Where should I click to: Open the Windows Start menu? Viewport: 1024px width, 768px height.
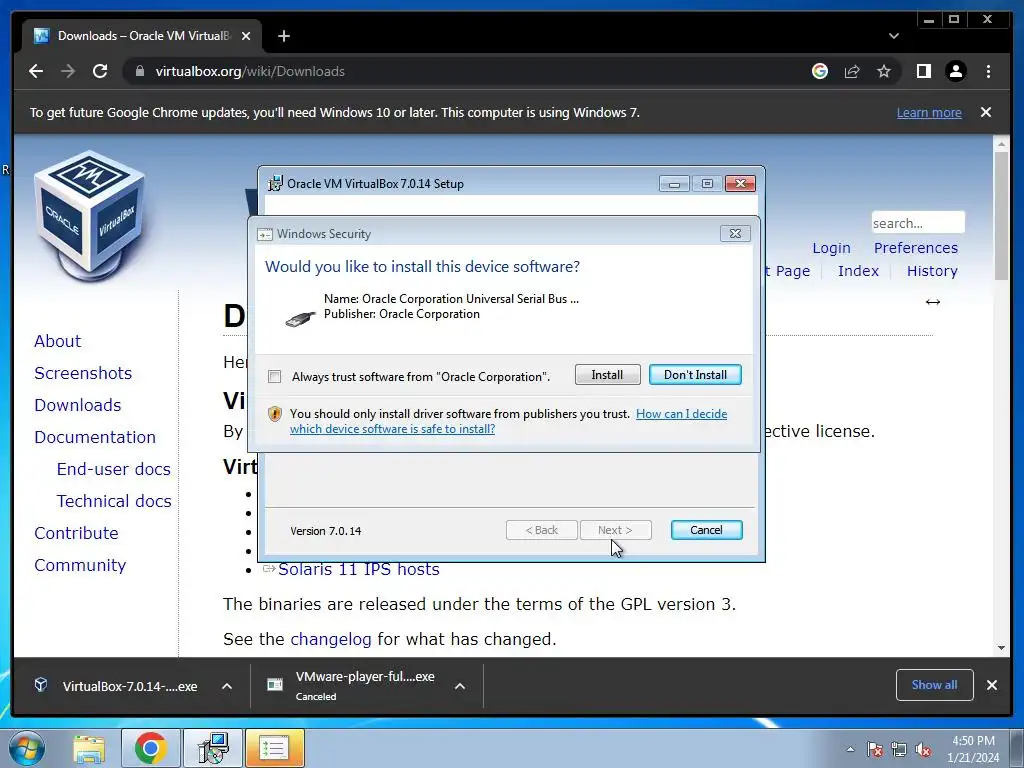(x=26, y=748)
